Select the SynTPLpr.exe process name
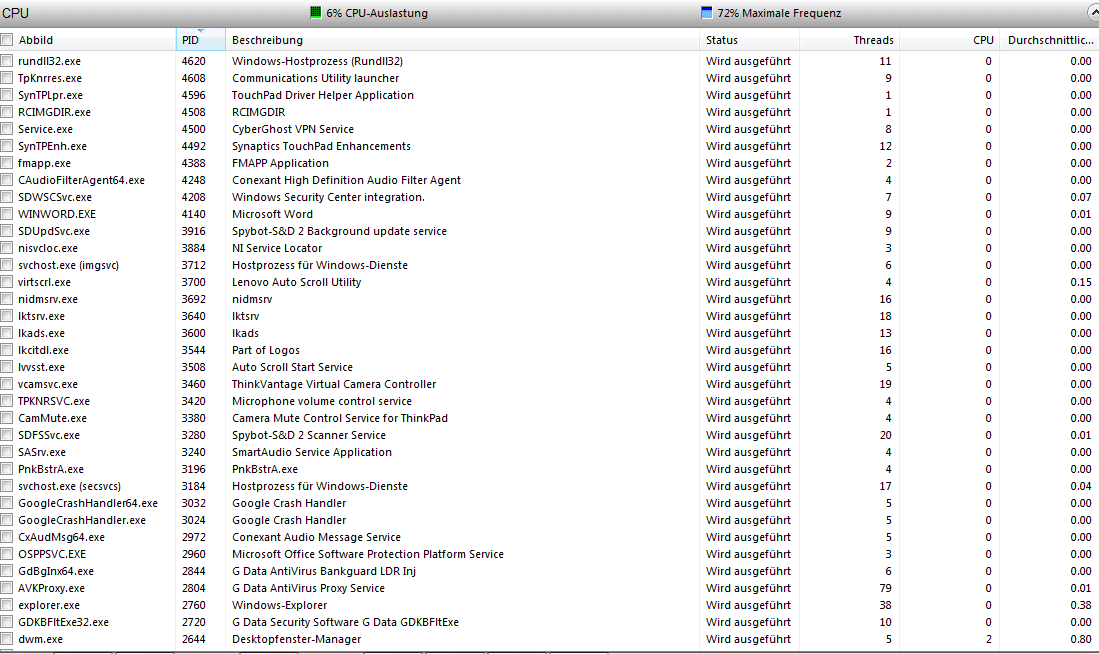This screenshot has width=1099, height=654. click(50, 95)
